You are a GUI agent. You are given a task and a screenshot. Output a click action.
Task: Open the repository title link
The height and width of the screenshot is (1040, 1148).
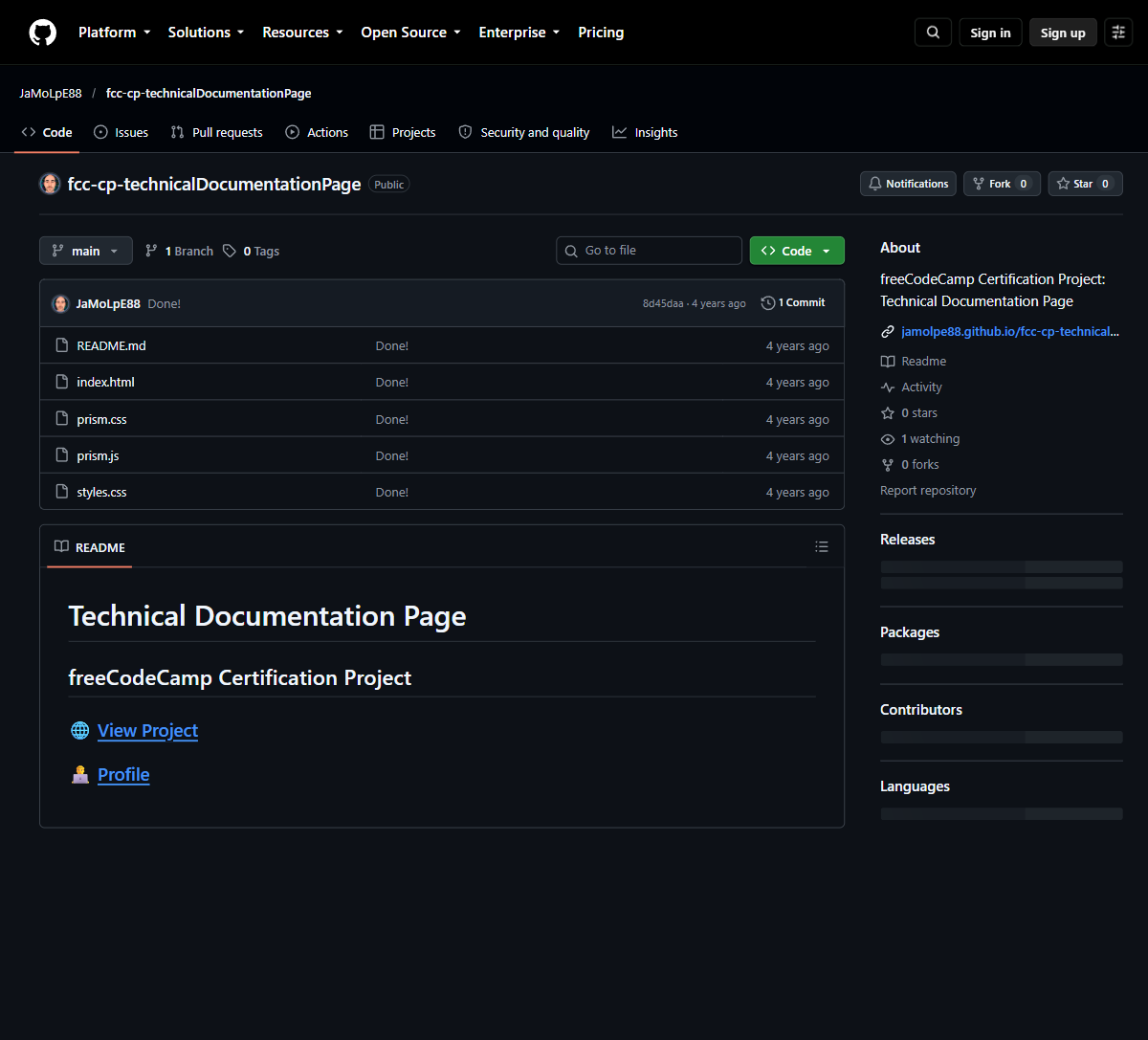tap(214, 184)
